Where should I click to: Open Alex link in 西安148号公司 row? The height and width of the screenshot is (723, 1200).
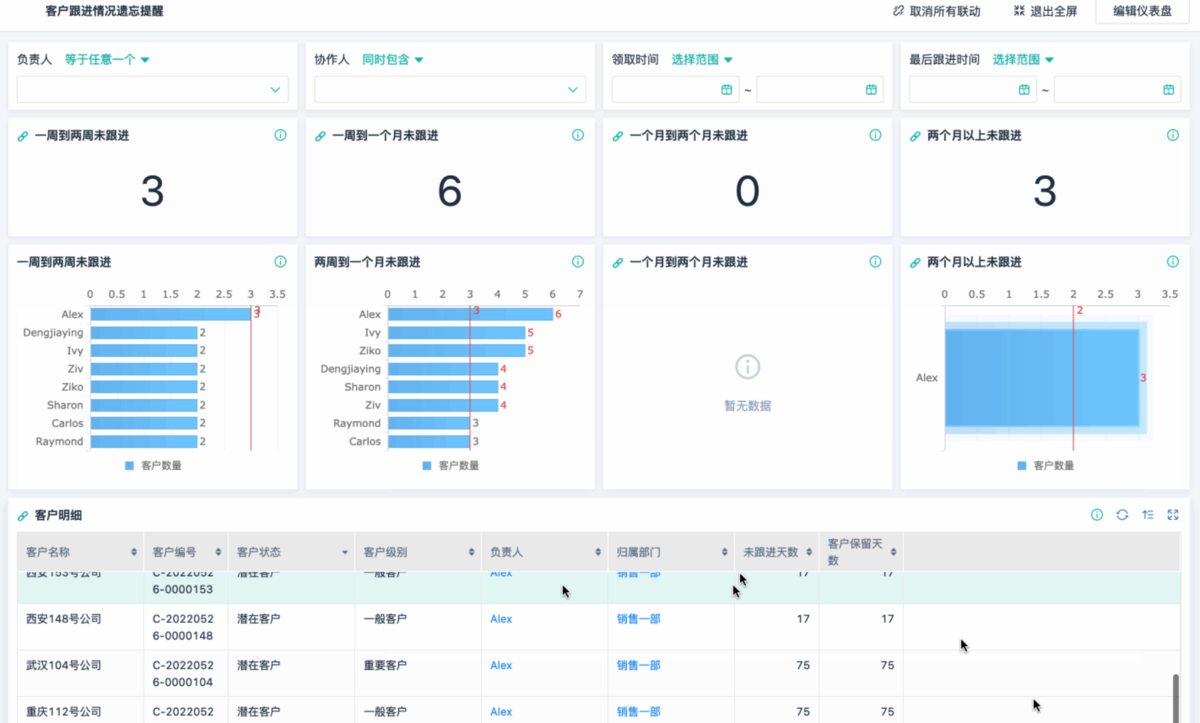click(x=501, y=619)
